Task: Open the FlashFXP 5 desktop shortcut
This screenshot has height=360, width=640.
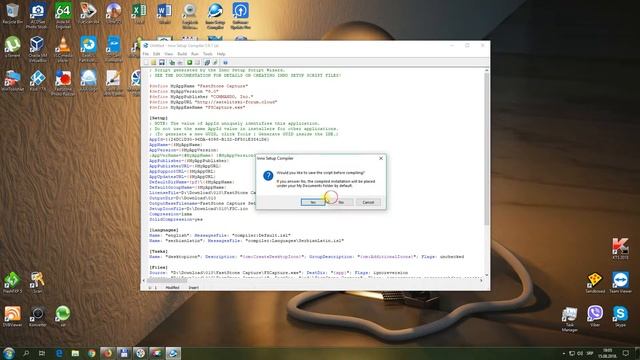Action: [x=12, y=283]
